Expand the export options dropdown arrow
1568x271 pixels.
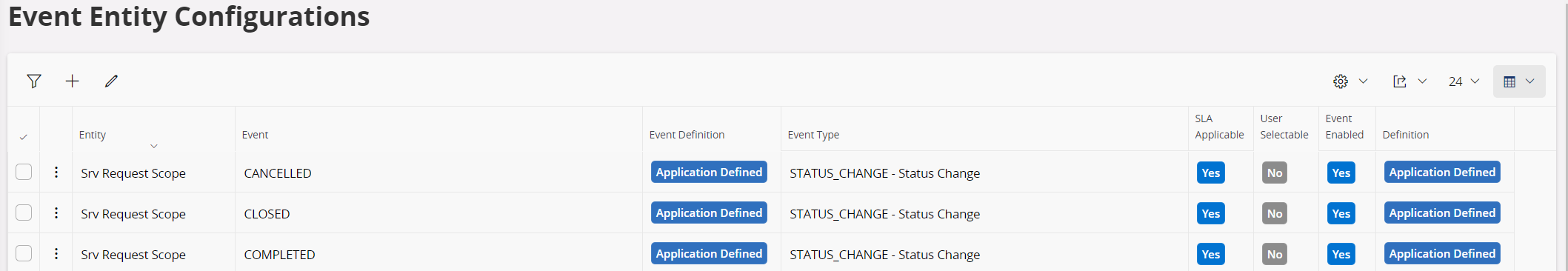[x=1422, y=81]
